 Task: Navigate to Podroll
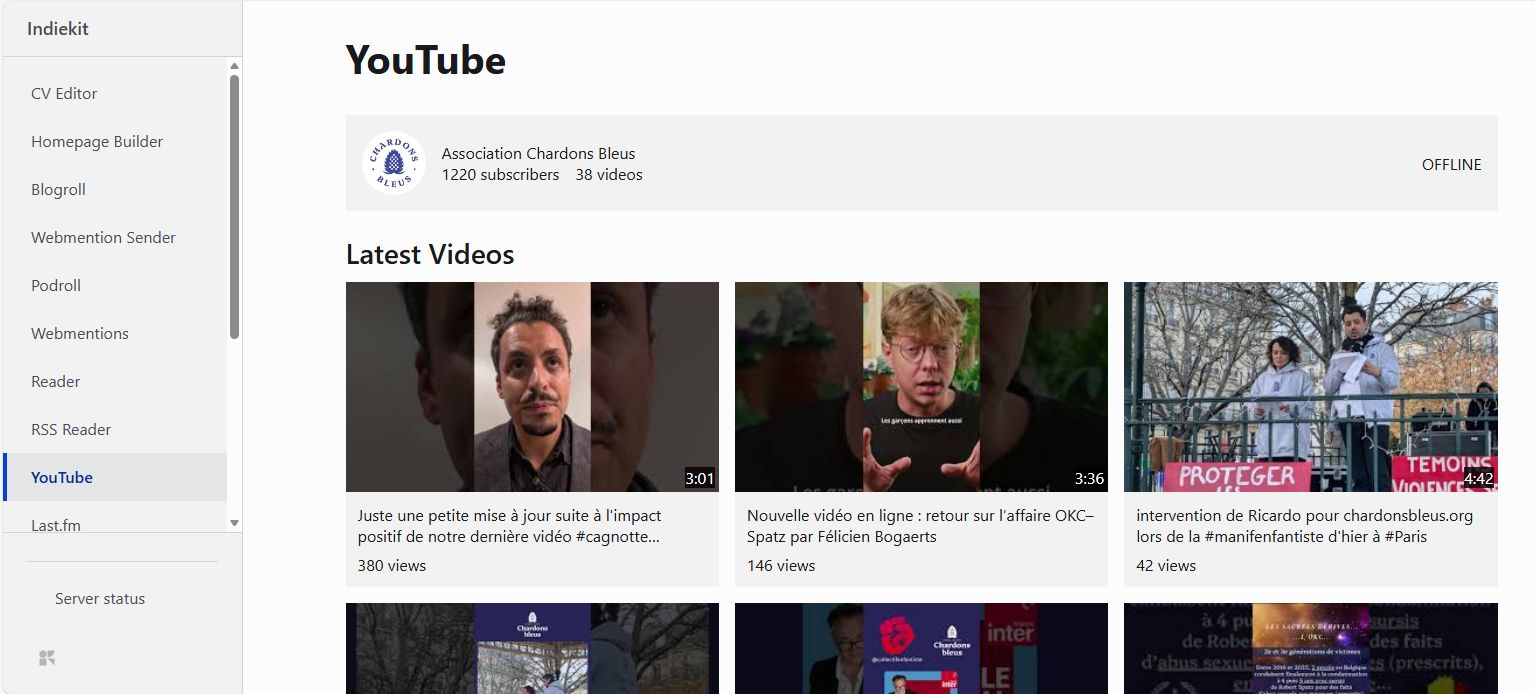(56, 285)
